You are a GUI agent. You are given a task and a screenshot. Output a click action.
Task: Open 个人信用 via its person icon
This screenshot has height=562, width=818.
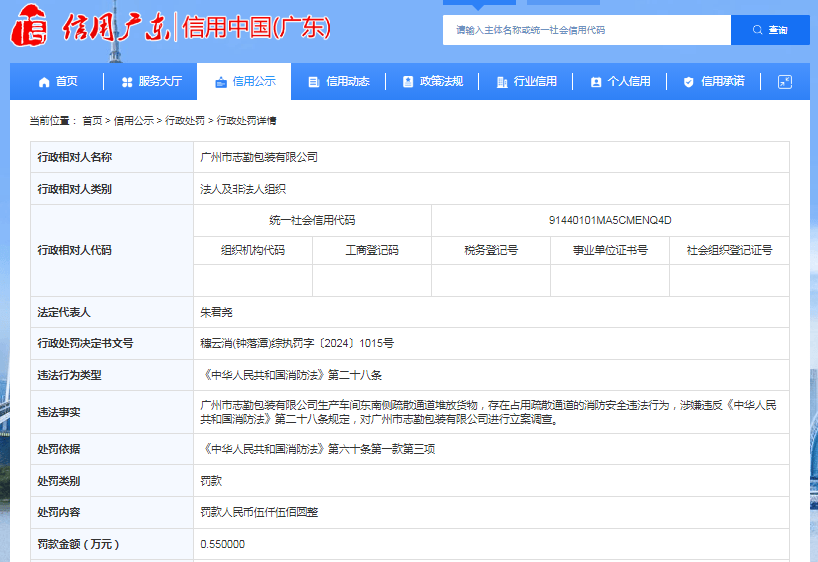(x=596, y=82)
